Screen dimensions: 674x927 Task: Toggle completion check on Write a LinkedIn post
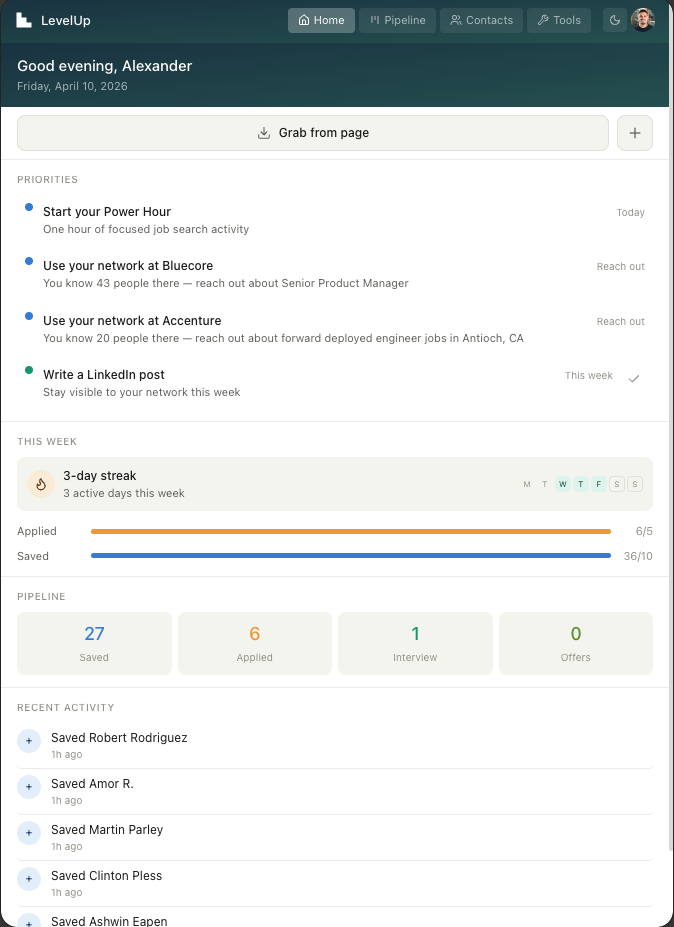pos(634,376)
